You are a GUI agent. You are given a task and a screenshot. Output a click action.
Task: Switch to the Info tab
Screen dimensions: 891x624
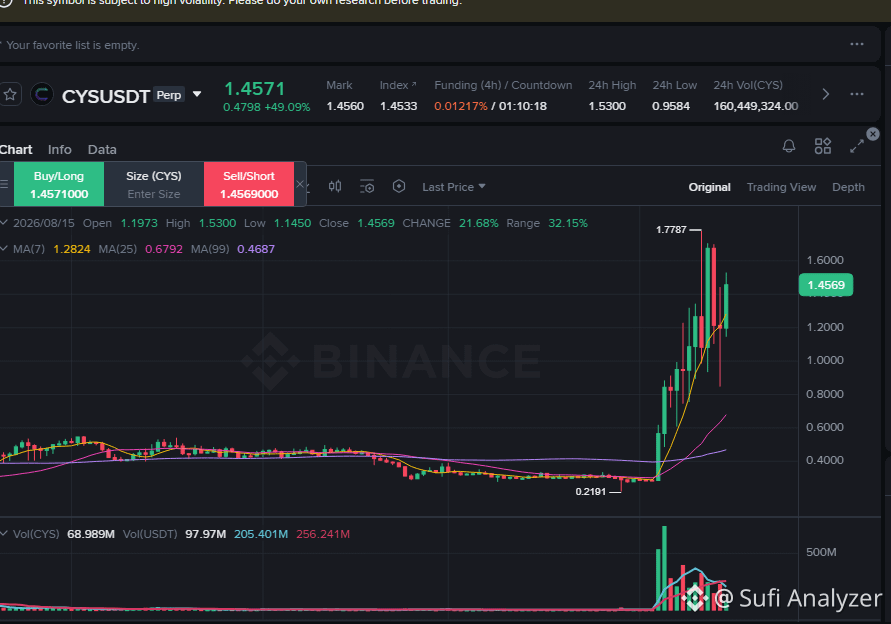point(60,149)
